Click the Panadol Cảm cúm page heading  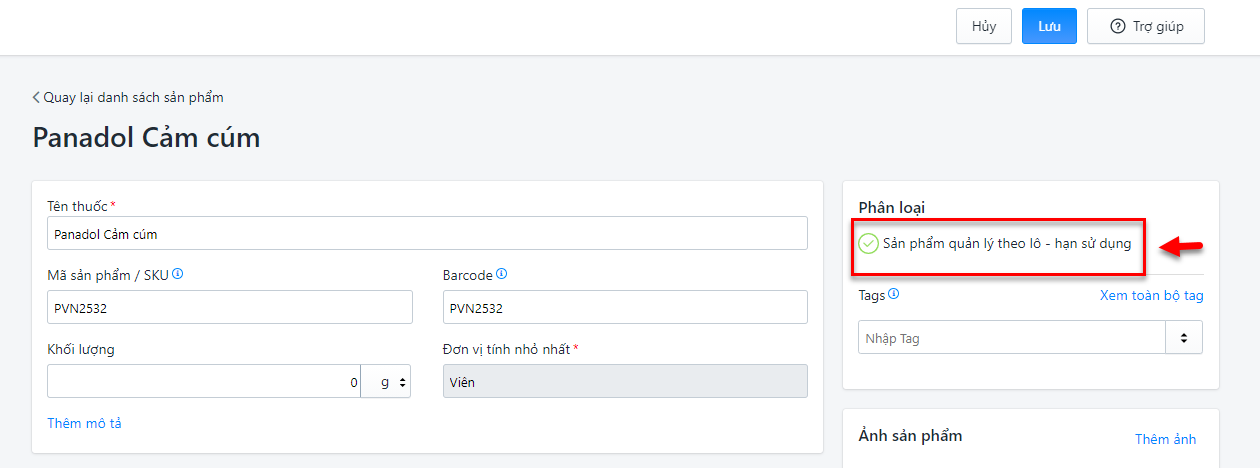(146, 137)
